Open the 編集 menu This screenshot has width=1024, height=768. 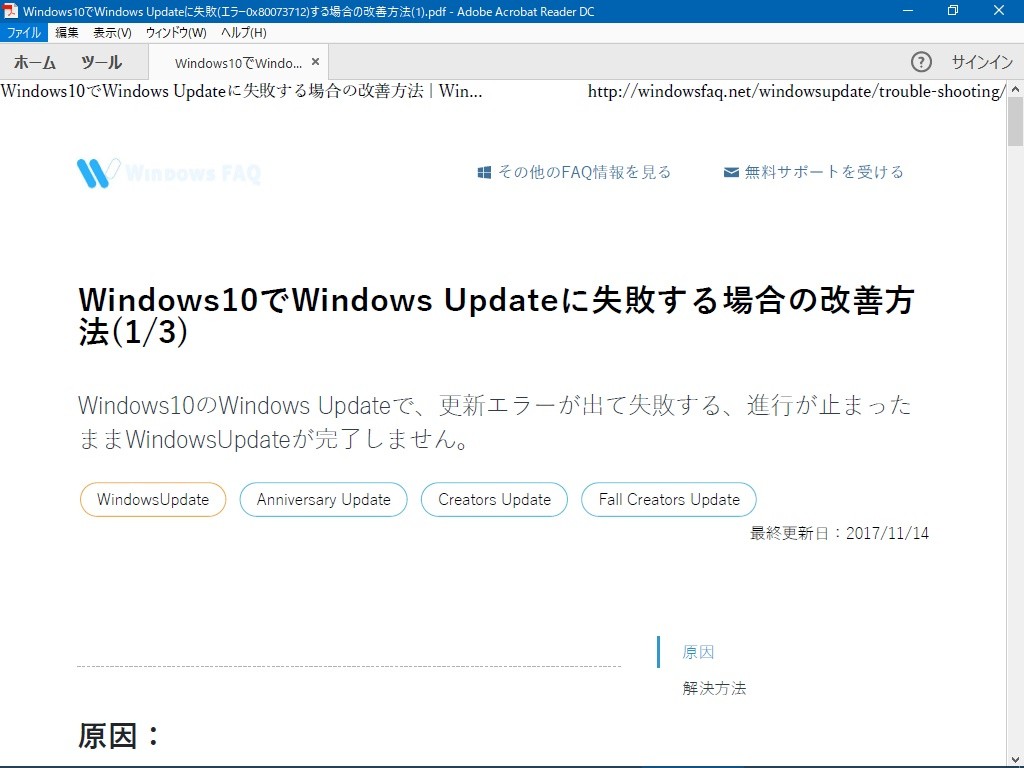click(67, 33)
